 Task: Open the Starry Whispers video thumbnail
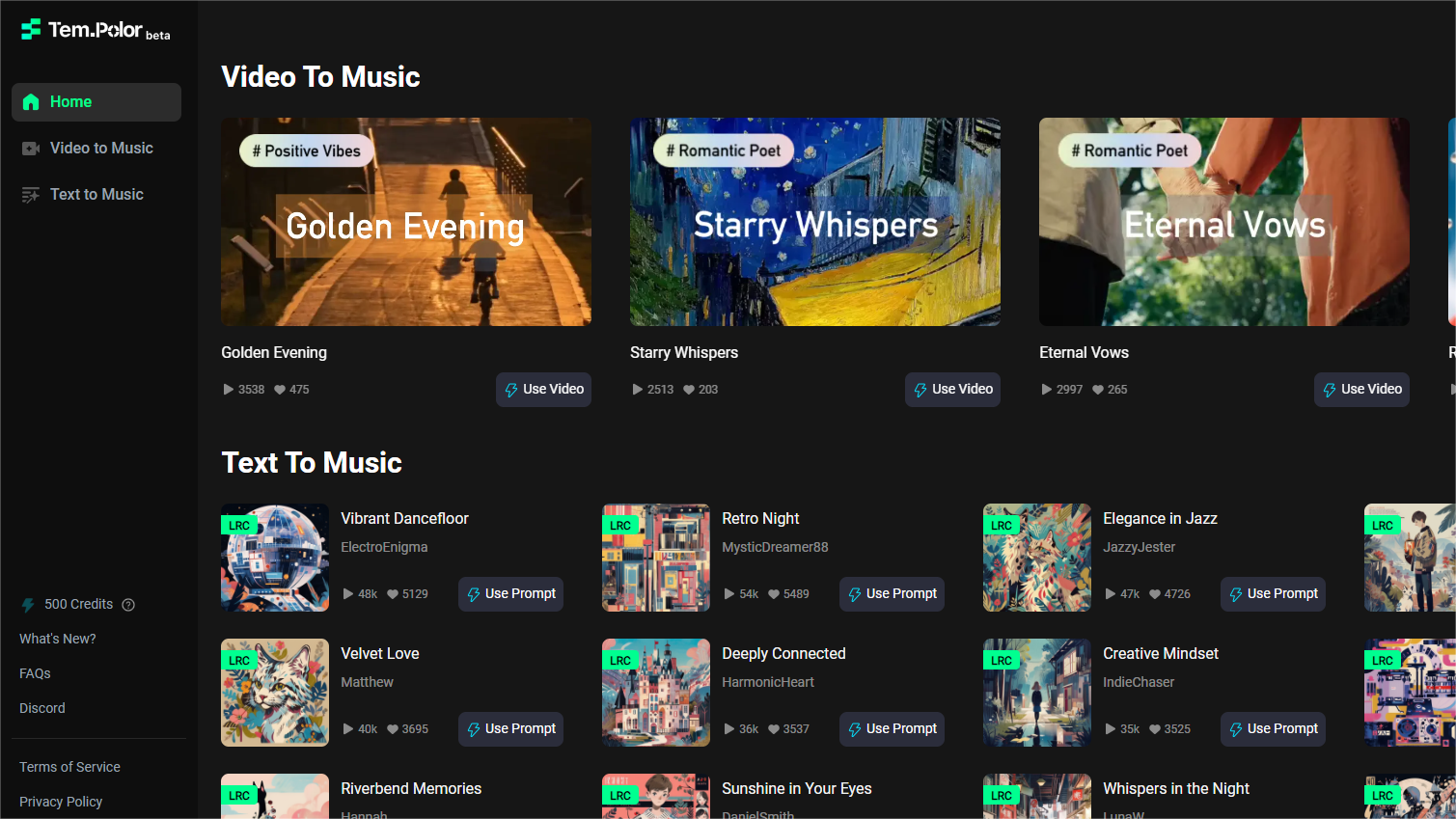(x=815, y=222)
